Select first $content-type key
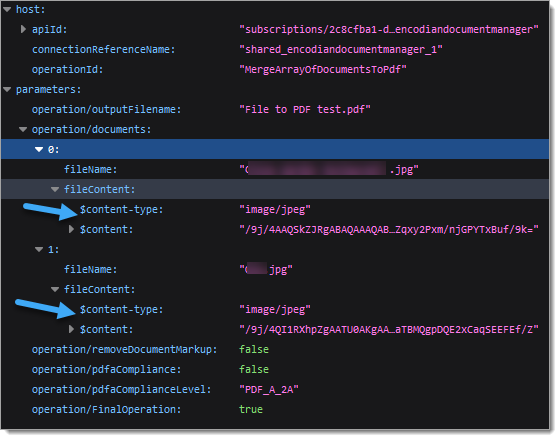The width and height of the screenshot is (560, 440). point(121,210)
